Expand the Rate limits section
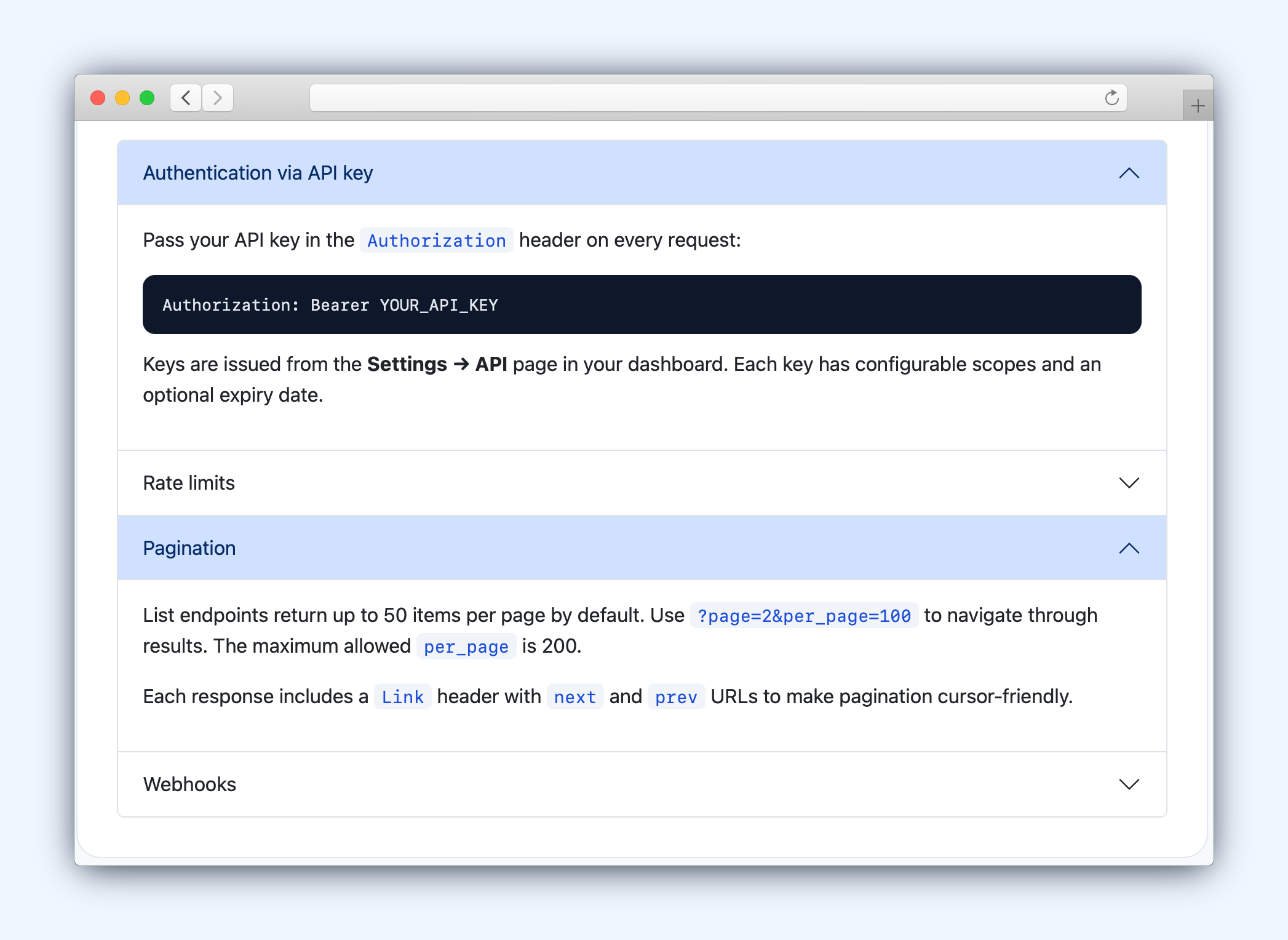Viewport: 1288px width, 940px height. (x=642, y=483)
